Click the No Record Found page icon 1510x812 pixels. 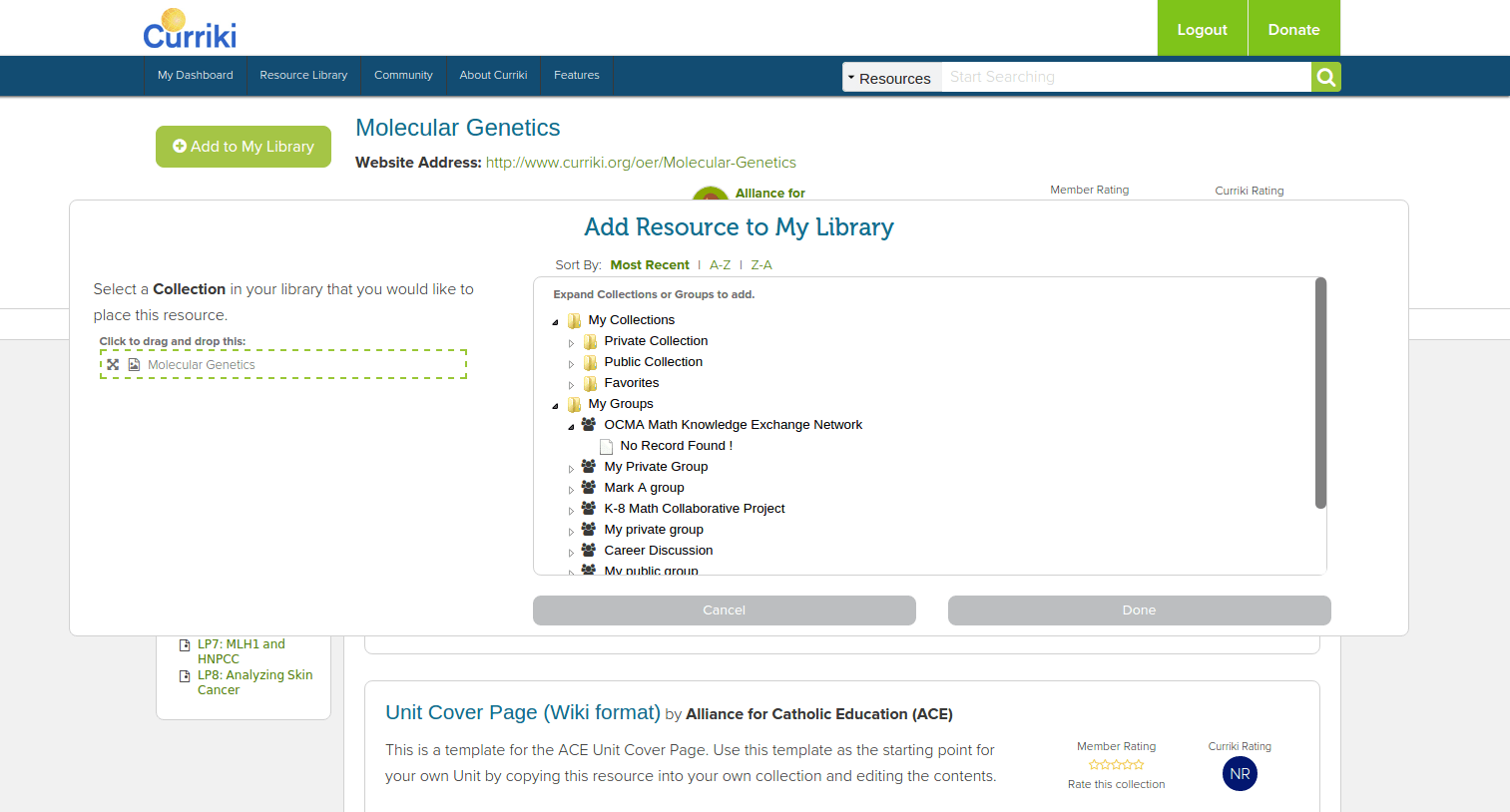tap(606, 446)
